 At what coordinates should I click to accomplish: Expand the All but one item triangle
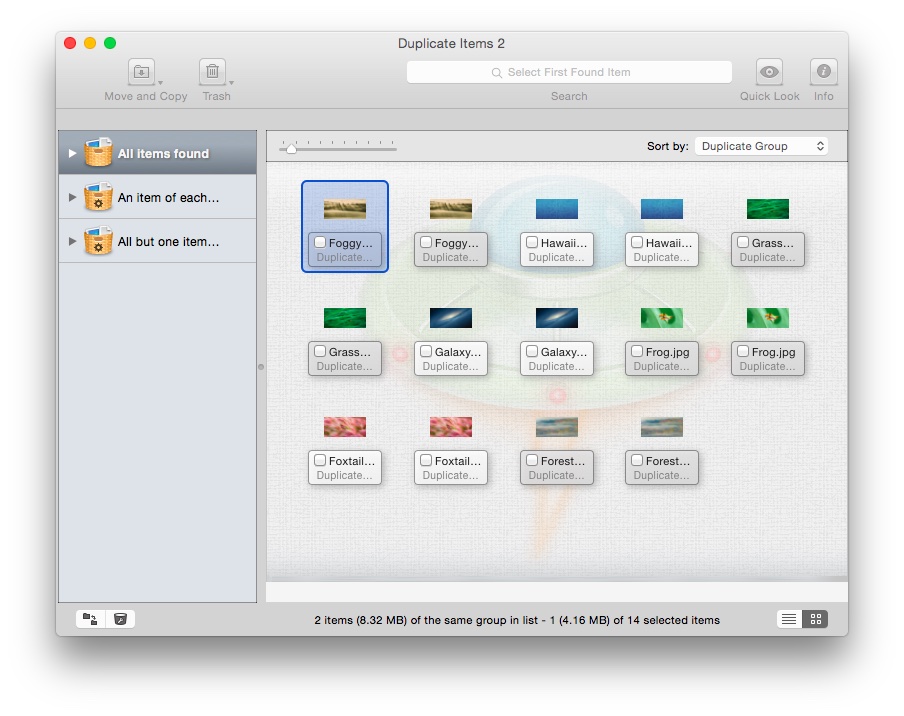72,242
